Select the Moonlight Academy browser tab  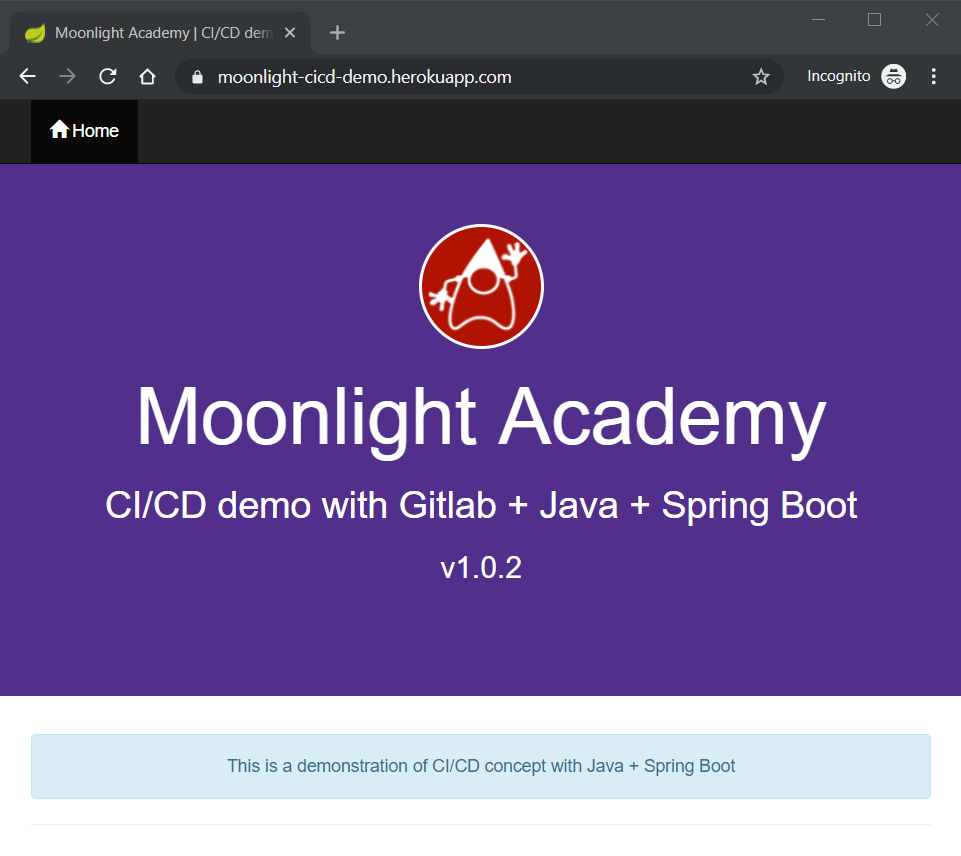pos(160,32)
